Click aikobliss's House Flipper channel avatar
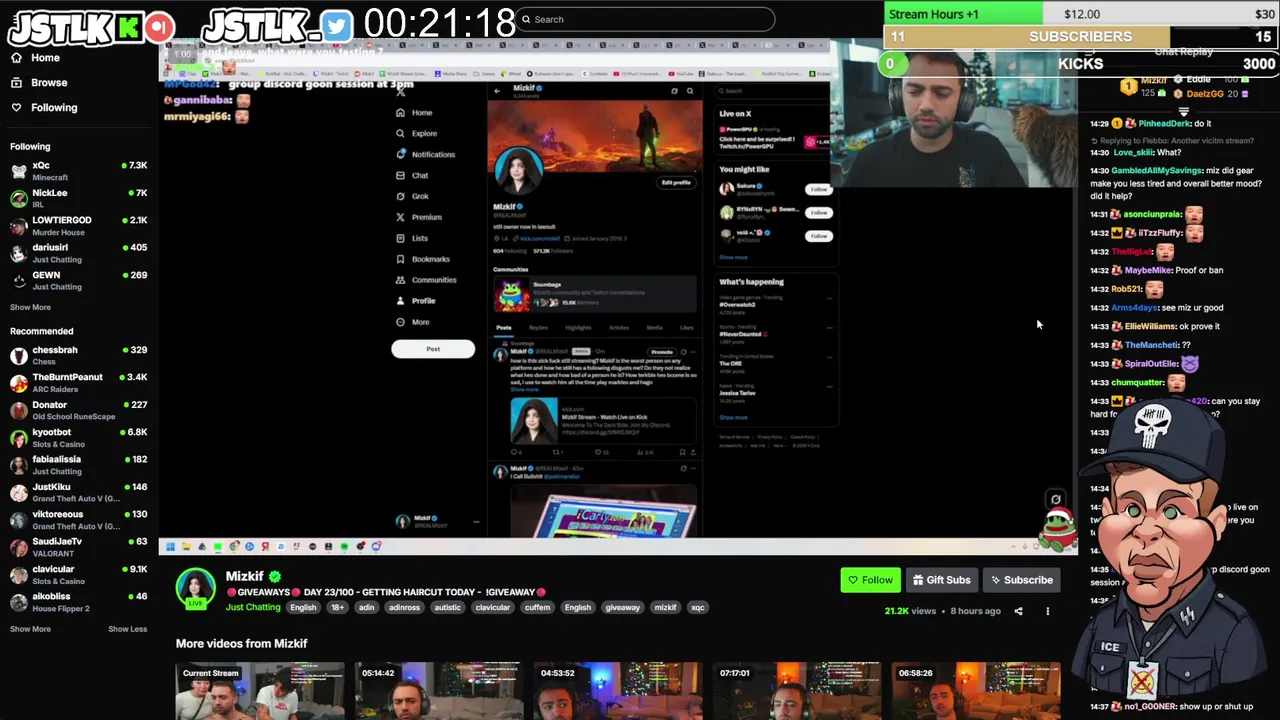 tap(19, 602)
